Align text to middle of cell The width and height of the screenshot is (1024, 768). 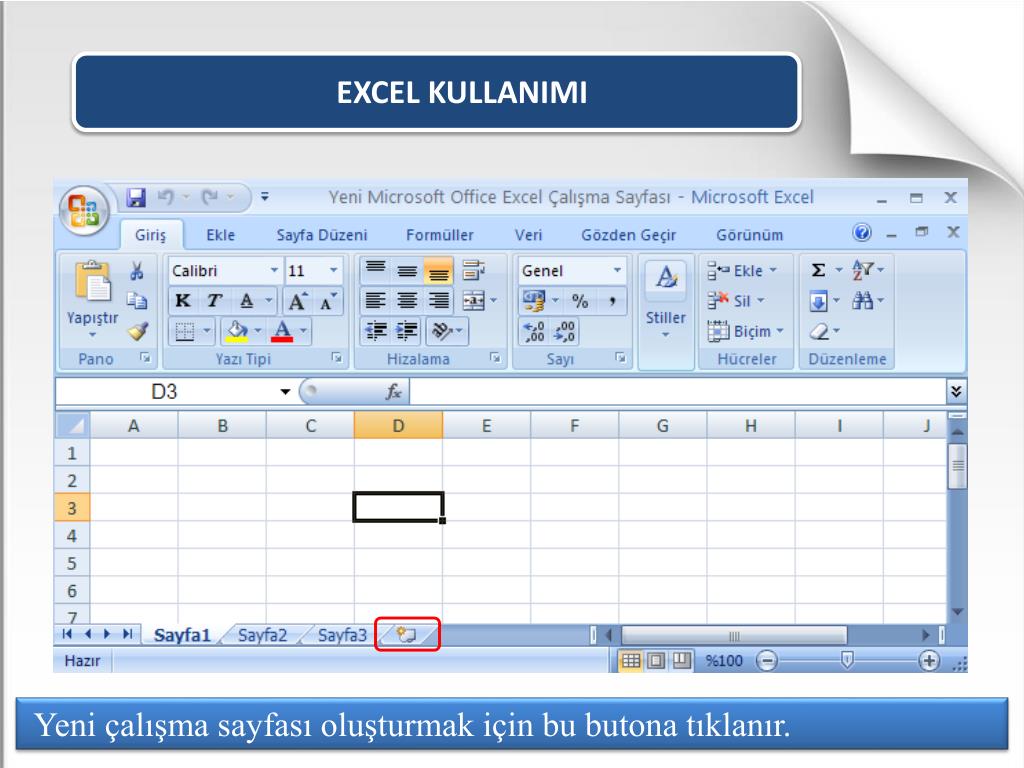407,270
